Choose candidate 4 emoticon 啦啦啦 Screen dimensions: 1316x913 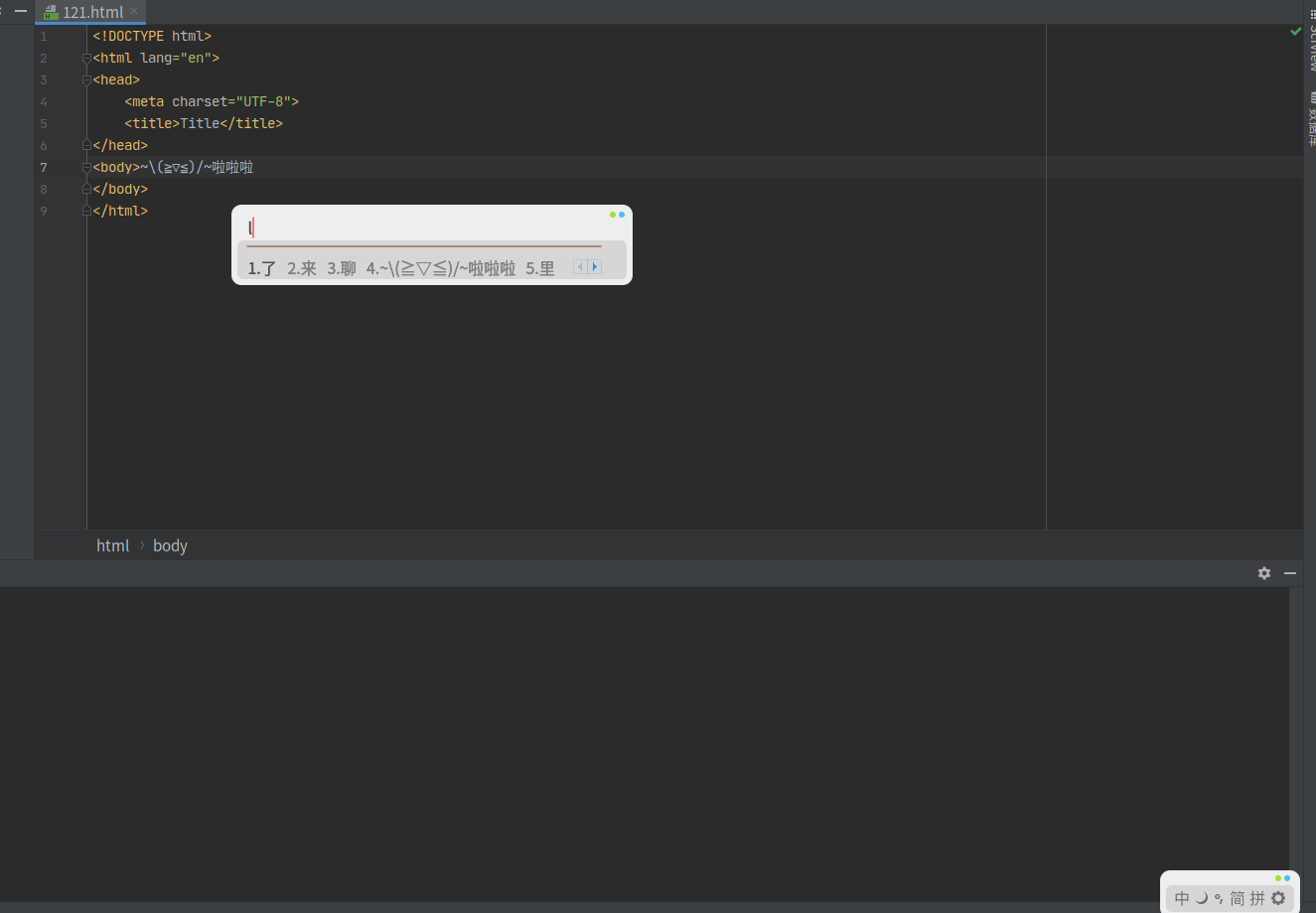click(441, 268)
